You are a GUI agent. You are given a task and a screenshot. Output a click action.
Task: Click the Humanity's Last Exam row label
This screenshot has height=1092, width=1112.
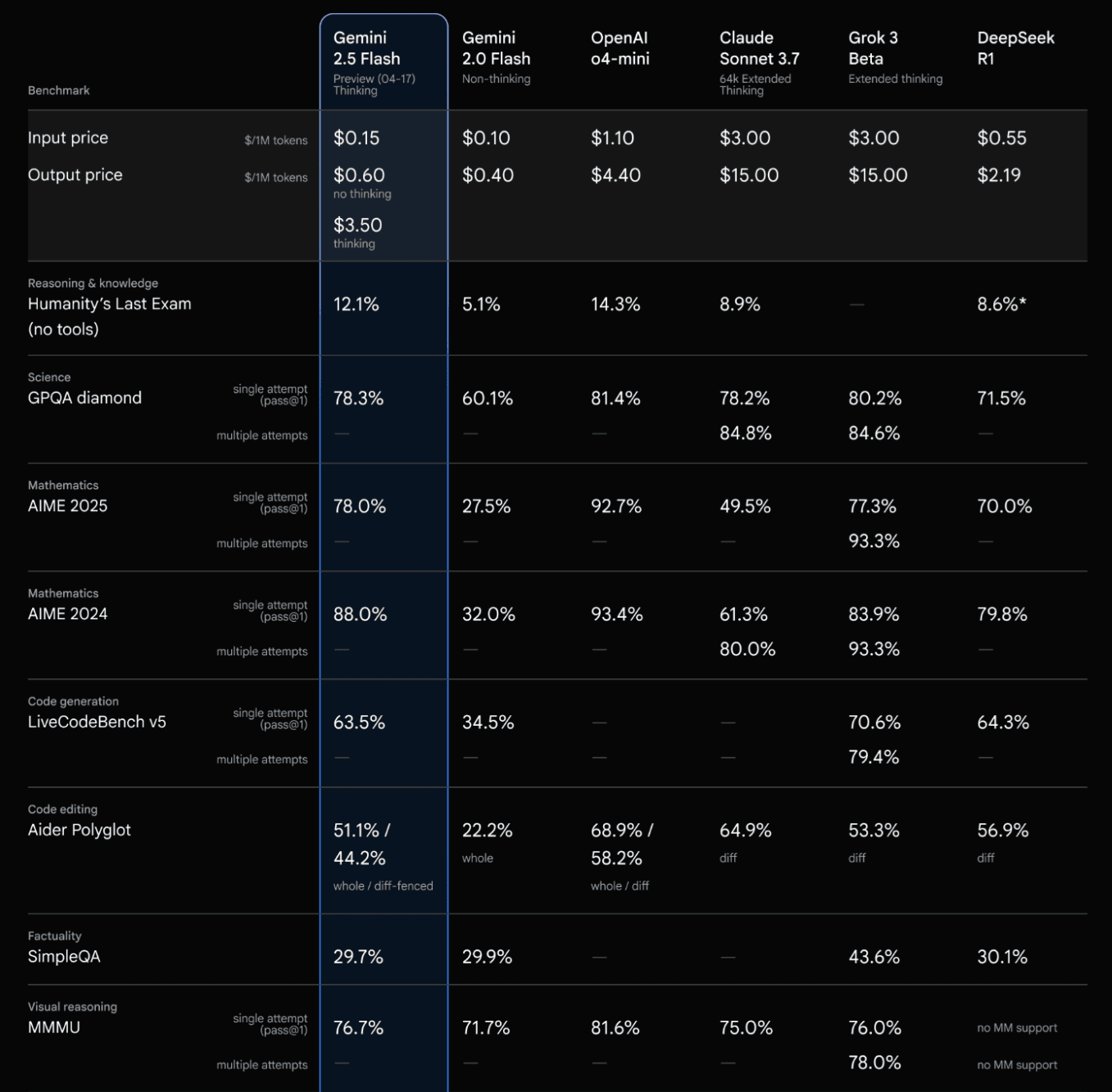click(x=109, y=315)
